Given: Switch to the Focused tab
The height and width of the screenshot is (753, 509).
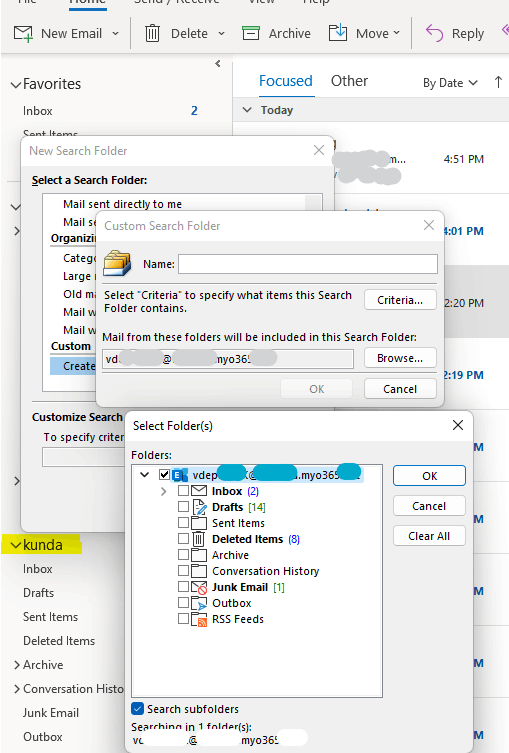Looking at the screenshot, I should tap(286, 81).
